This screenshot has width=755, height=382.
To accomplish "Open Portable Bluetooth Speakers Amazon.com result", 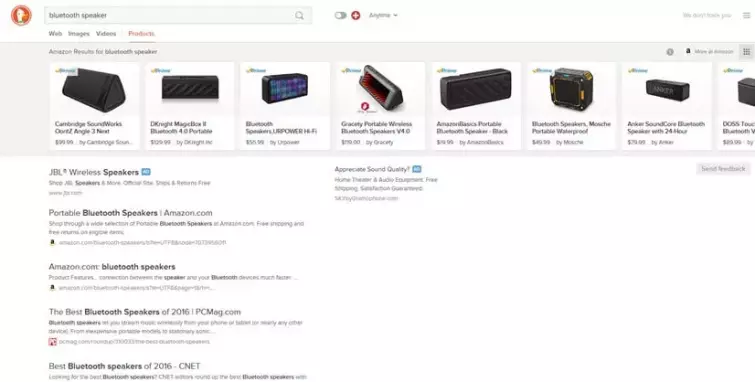I will 130,213.
